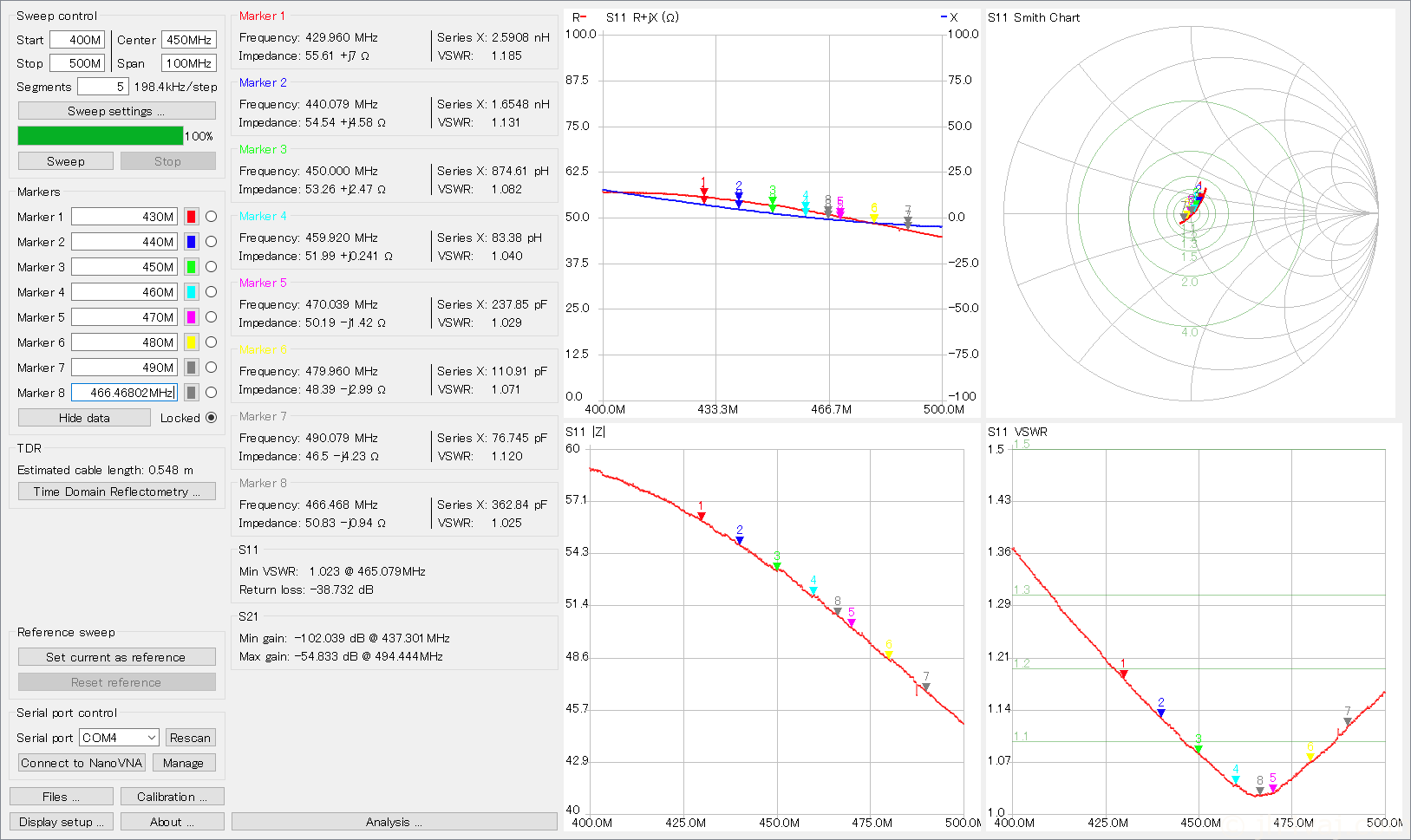Viewport: 1411px width, 840px height.
Task: Change Marker 8 gray color swatch
Action: pos(191,393)
